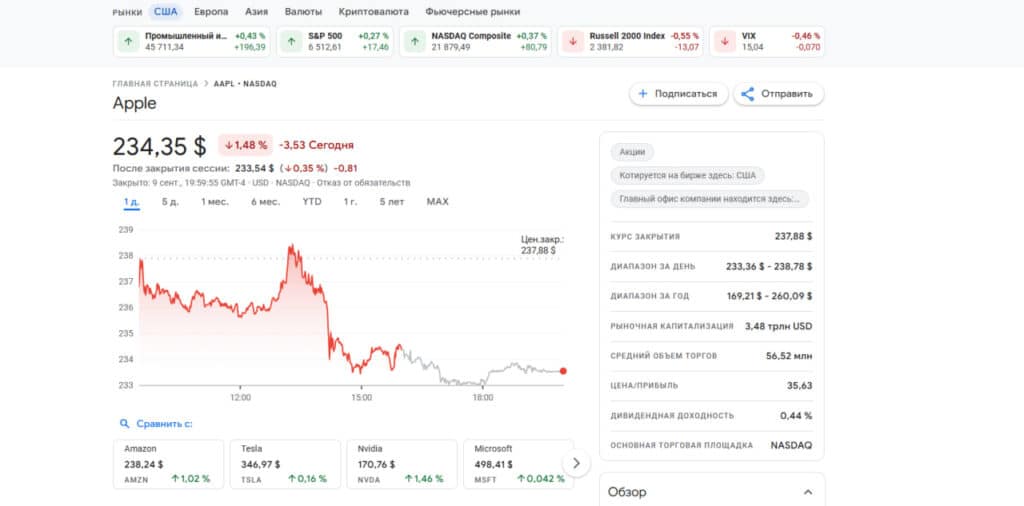1024x506 pixels.
Task: Select the 5 лет chart range
Action: tap(392, 202)
